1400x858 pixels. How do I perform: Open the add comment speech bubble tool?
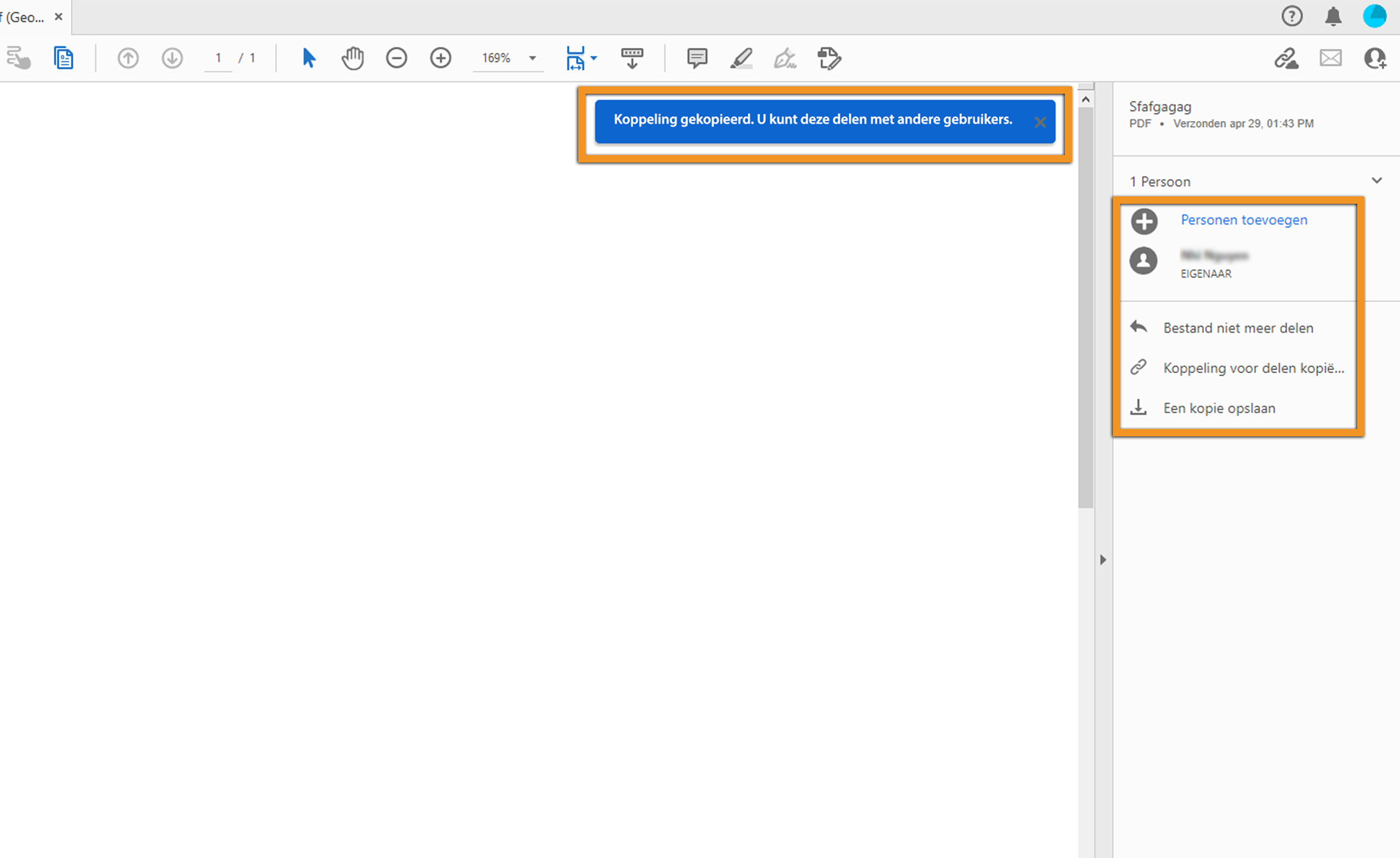[x=697, y=58]
